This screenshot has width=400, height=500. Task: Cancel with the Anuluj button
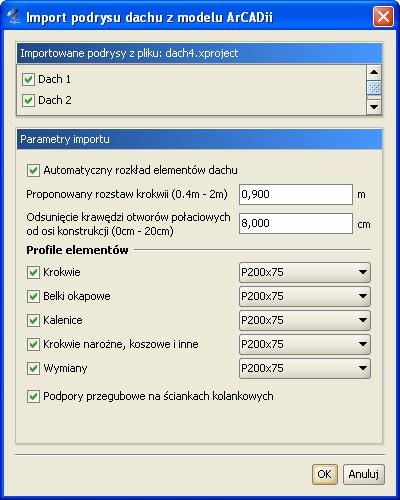pyautogui.click(x=364, y=474)
